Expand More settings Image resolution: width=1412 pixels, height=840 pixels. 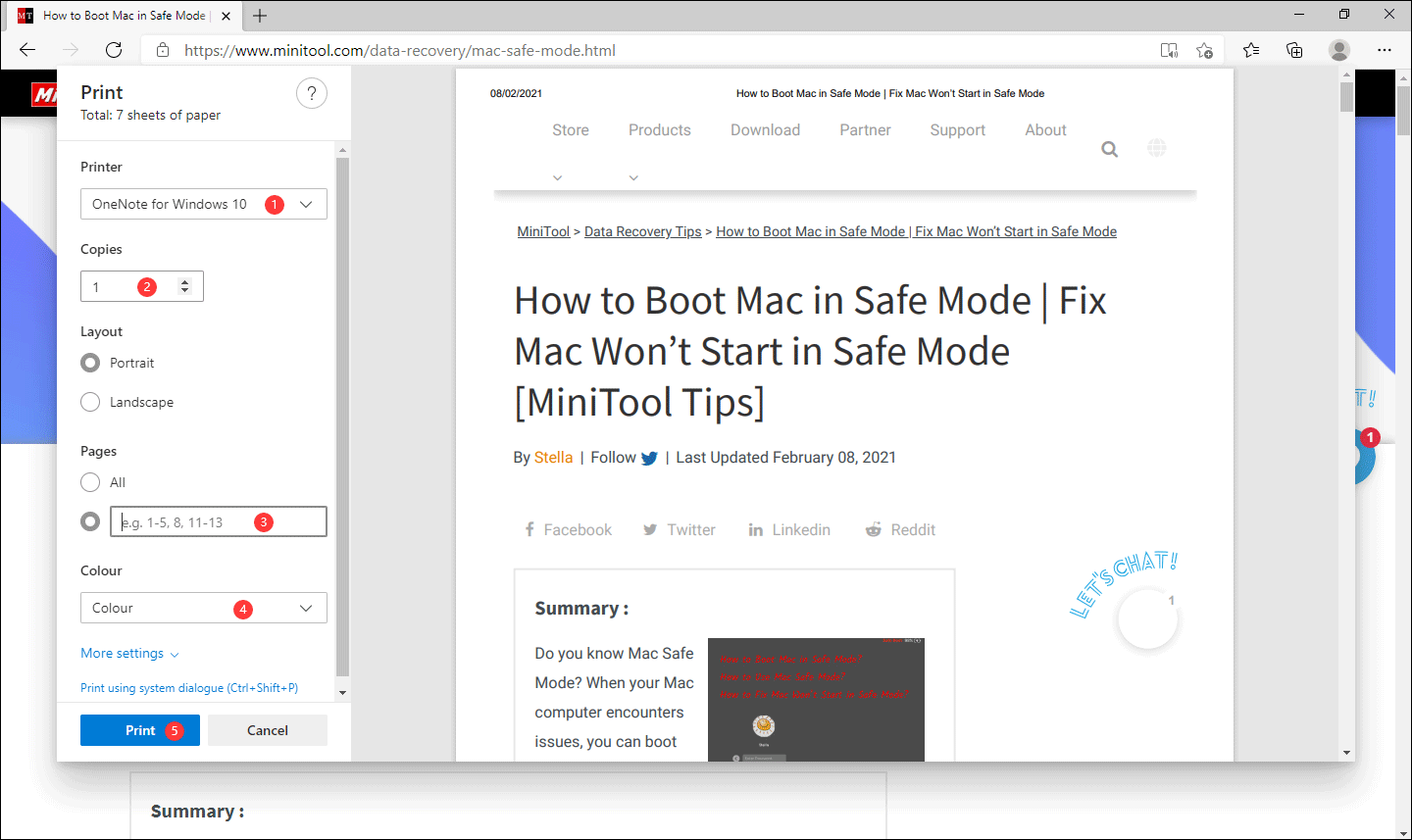[x=129, y=654]
